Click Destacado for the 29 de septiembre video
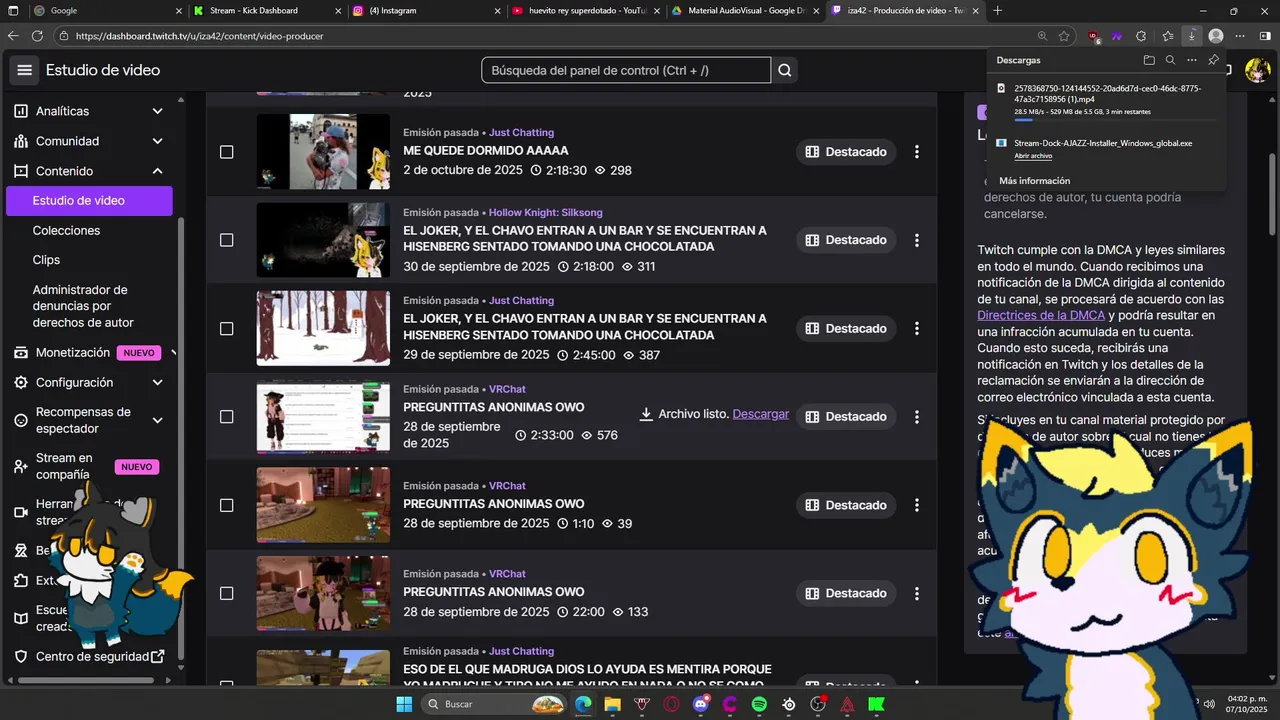 tap(846, 328)
